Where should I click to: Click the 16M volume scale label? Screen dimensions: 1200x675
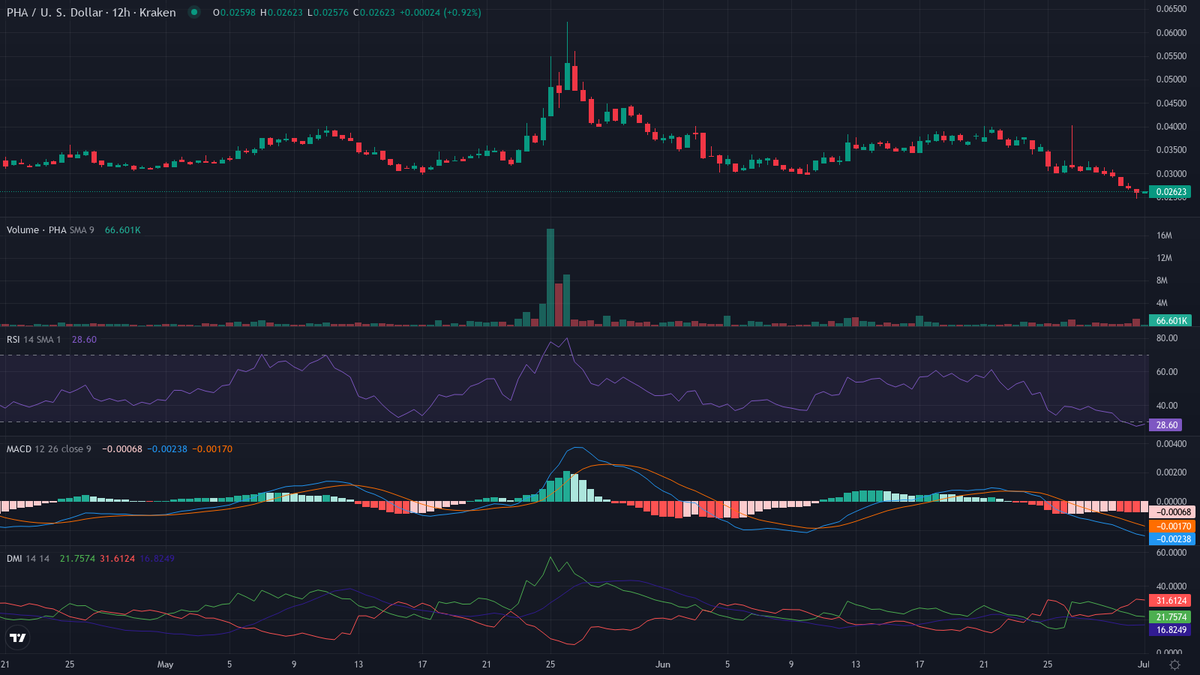(x=1164, y=235)
